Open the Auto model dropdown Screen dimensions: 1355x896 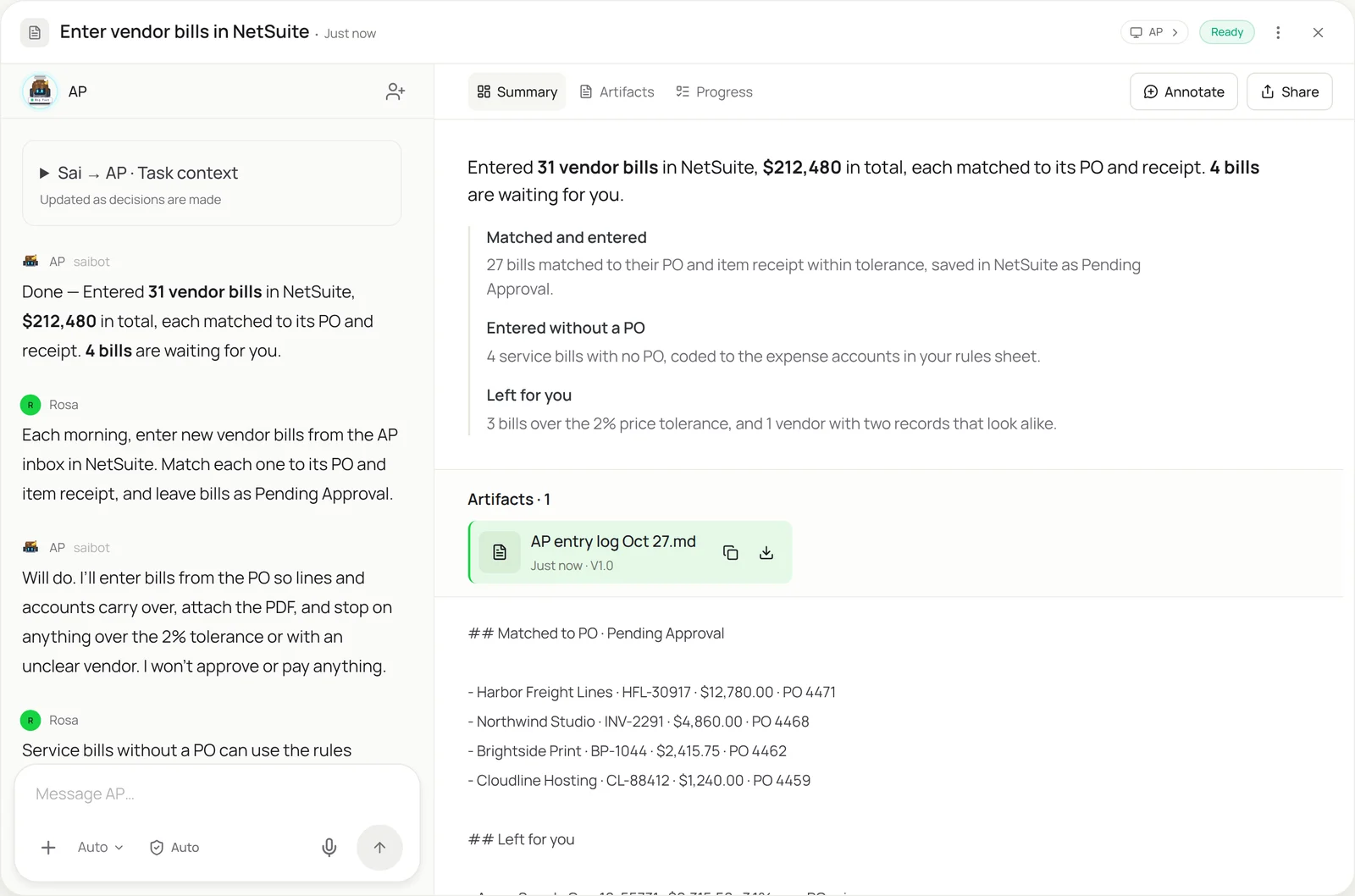click(x=101, y=848)
